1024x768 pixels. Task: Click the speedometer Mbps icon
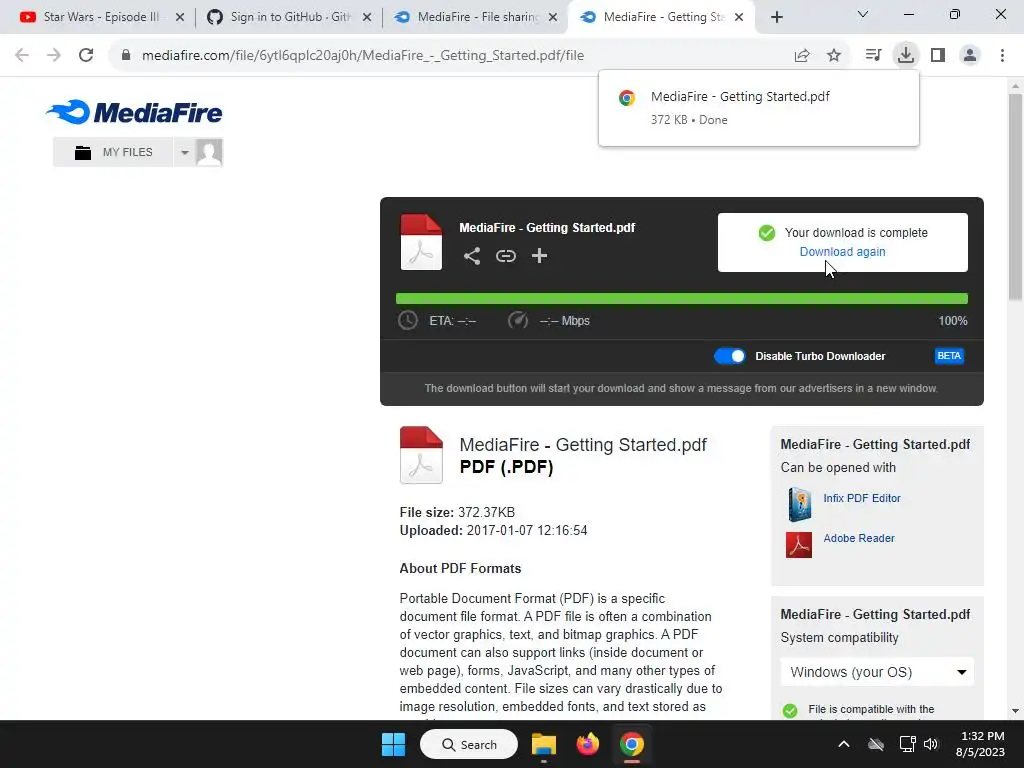[x=518, y=321]
